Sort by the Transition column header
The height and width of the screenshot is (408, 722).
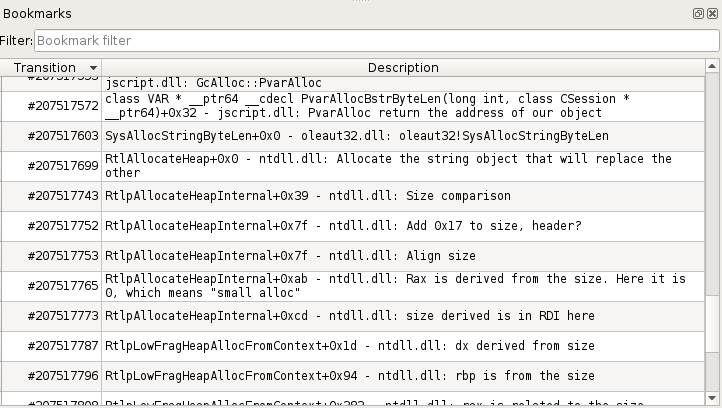tap(51, 68)
